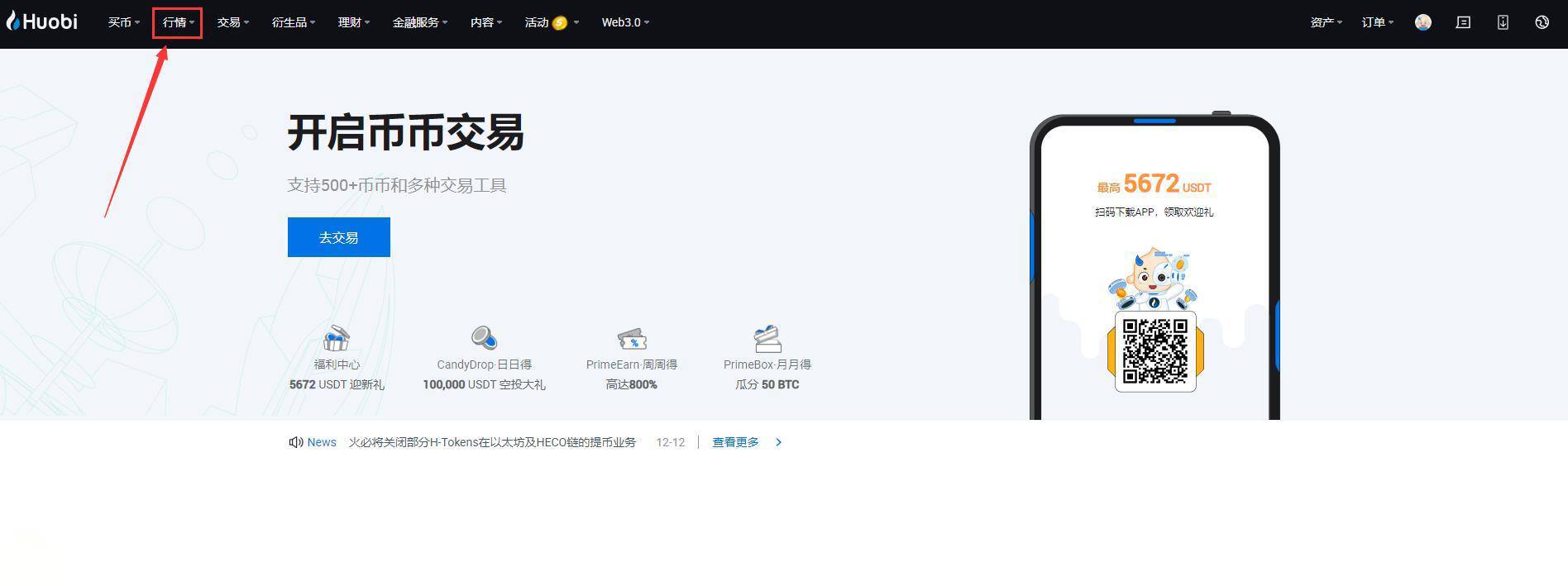The image size is (1568, 586).
Task: Click the Huobi logo
Action: pos(42,21)
